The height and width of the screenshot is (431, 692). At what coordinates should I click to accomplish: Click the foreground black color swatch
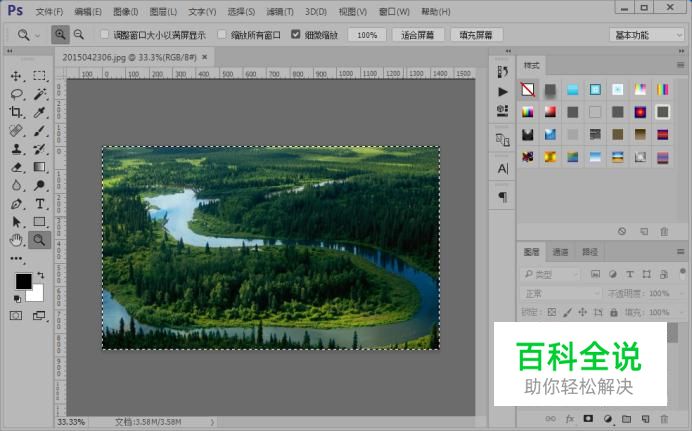(23, 281)
